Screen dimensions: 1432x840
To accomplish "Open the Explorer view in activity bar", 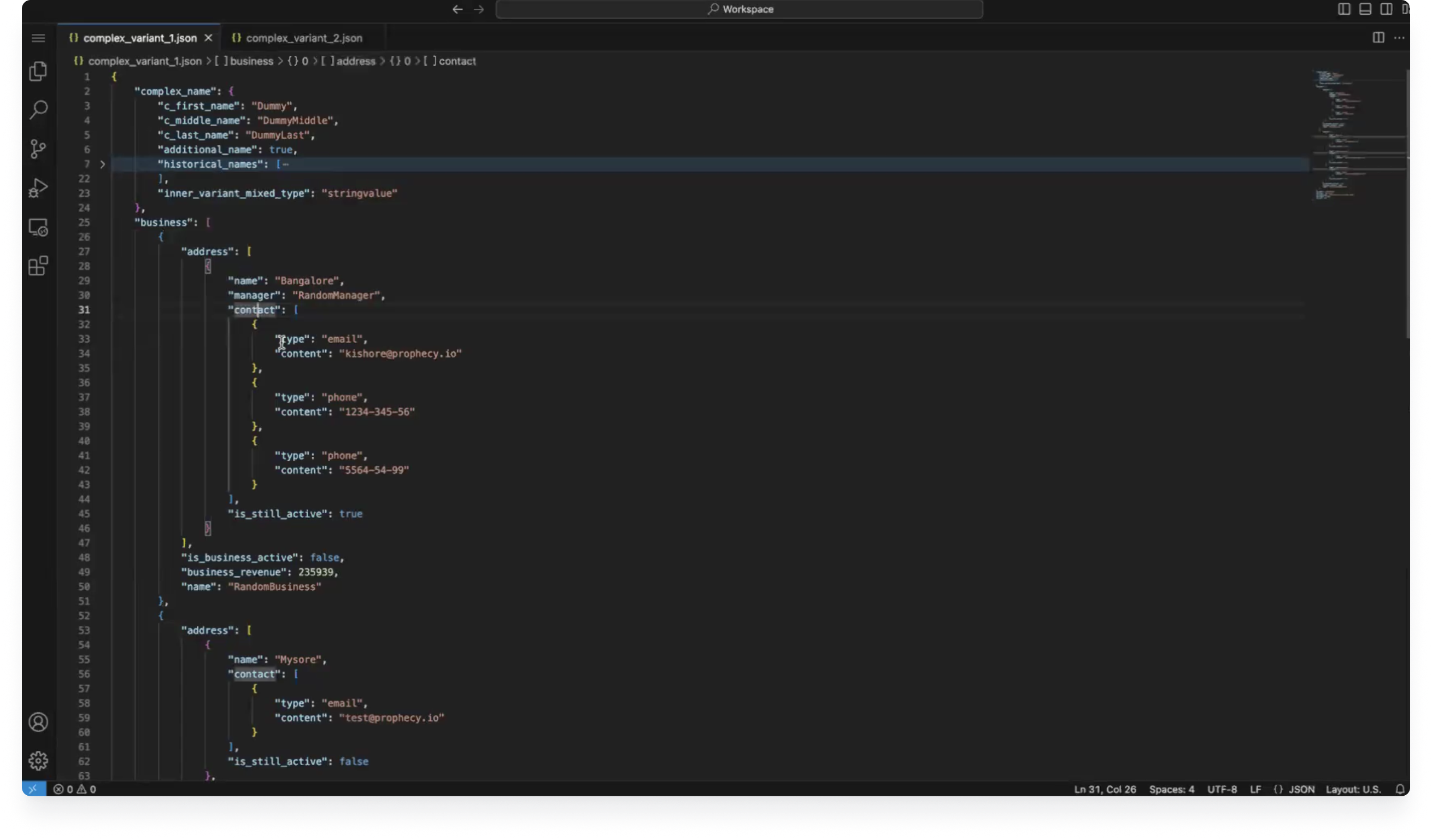I will (38, 71).
